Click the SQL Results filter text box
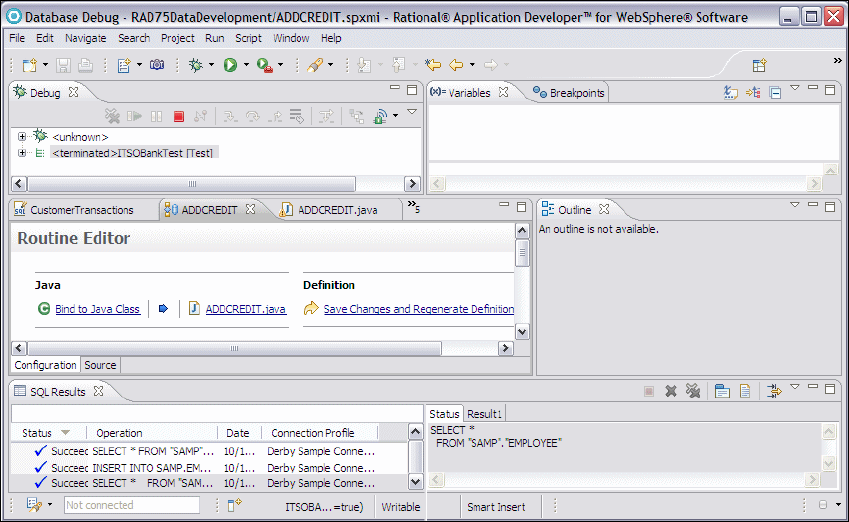This screenshot has width=849, height=522. [x=217, y=413]
